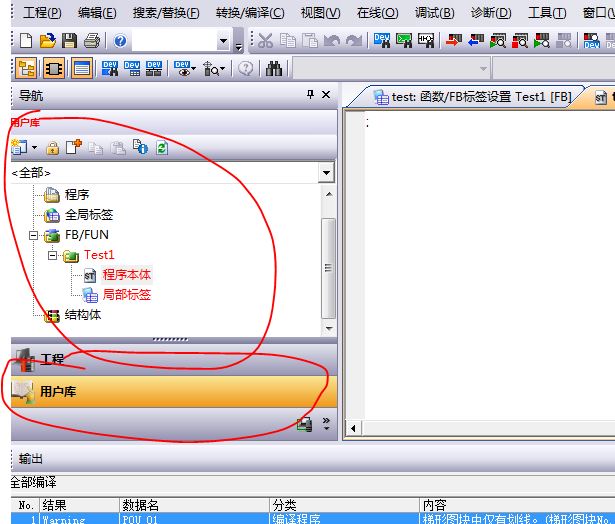
Task: Click the binoculars find icon
Action: [273, 69]
